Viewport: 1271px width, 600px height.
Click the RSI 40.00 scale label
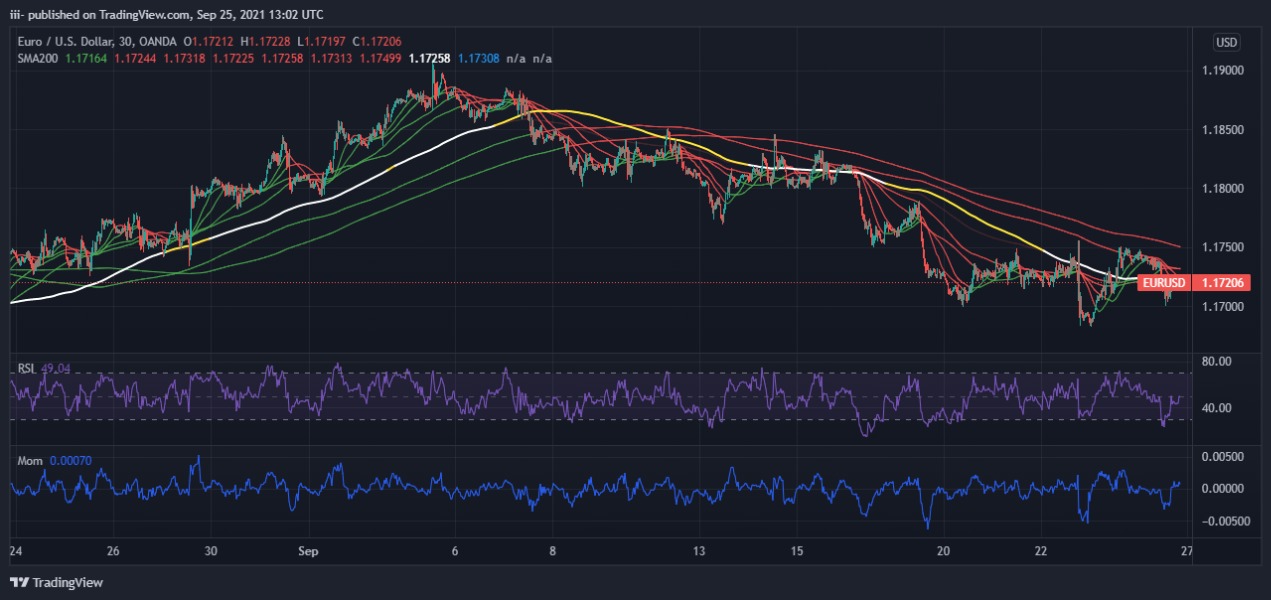click(x=1215, y=408)
